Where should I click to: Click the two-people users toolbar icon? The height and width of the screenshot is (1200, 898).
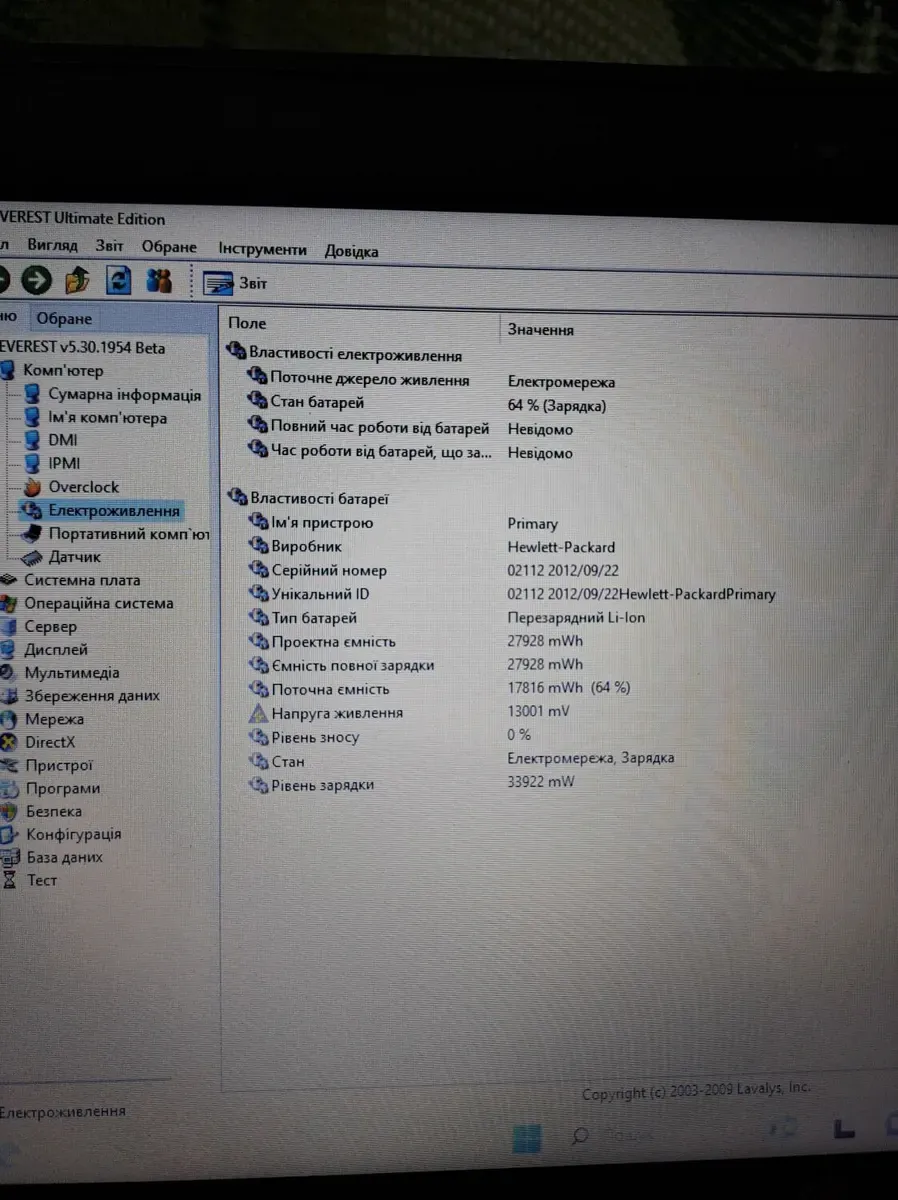point(159,282)
